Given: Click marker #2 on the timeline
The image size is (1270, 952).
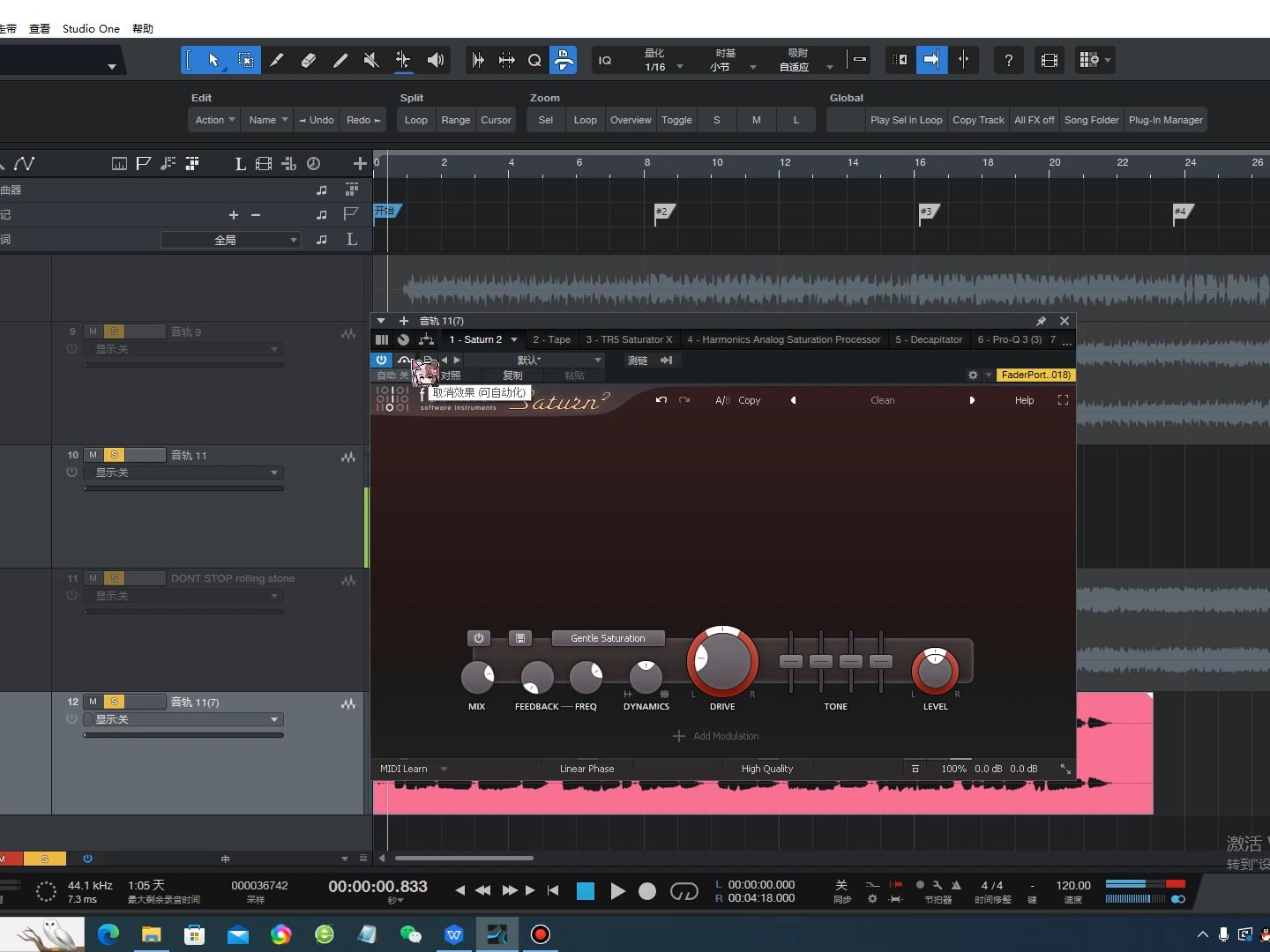Looking at the screenshot, I should point(664,212).
